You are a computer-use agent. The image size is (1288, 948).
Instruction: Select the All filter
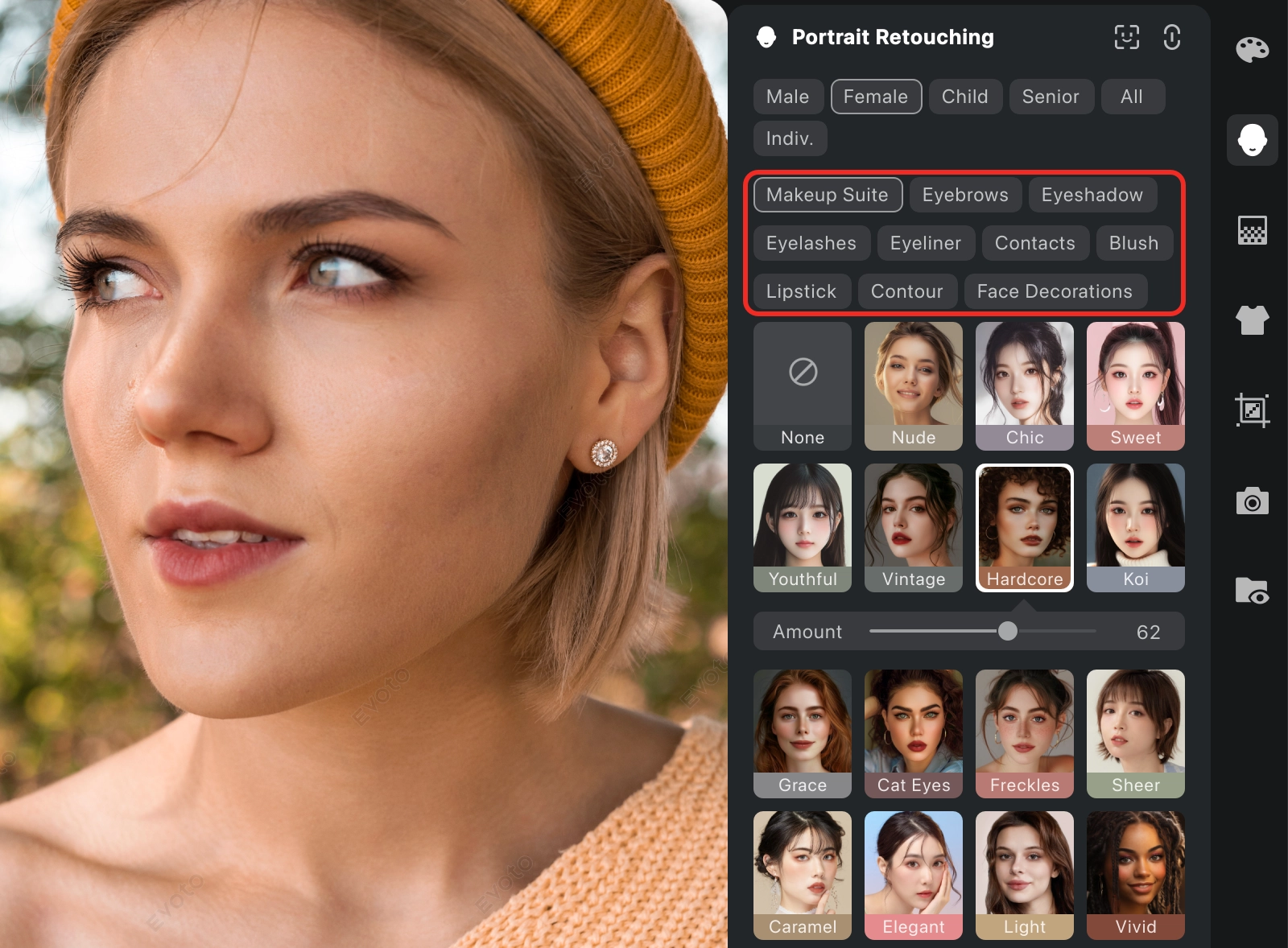point(1132,97)
